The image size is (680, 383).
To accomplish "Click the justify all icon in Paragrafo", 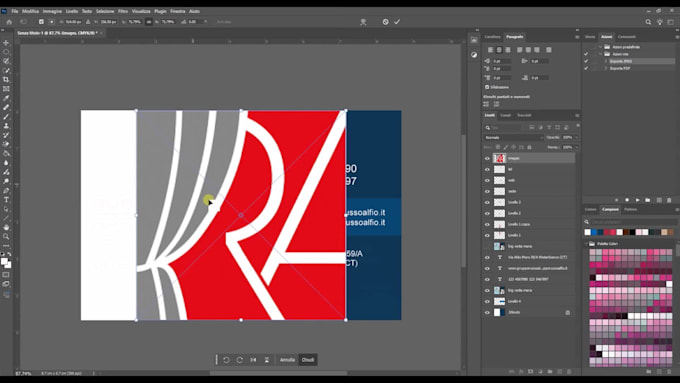I will pos(549,50).
